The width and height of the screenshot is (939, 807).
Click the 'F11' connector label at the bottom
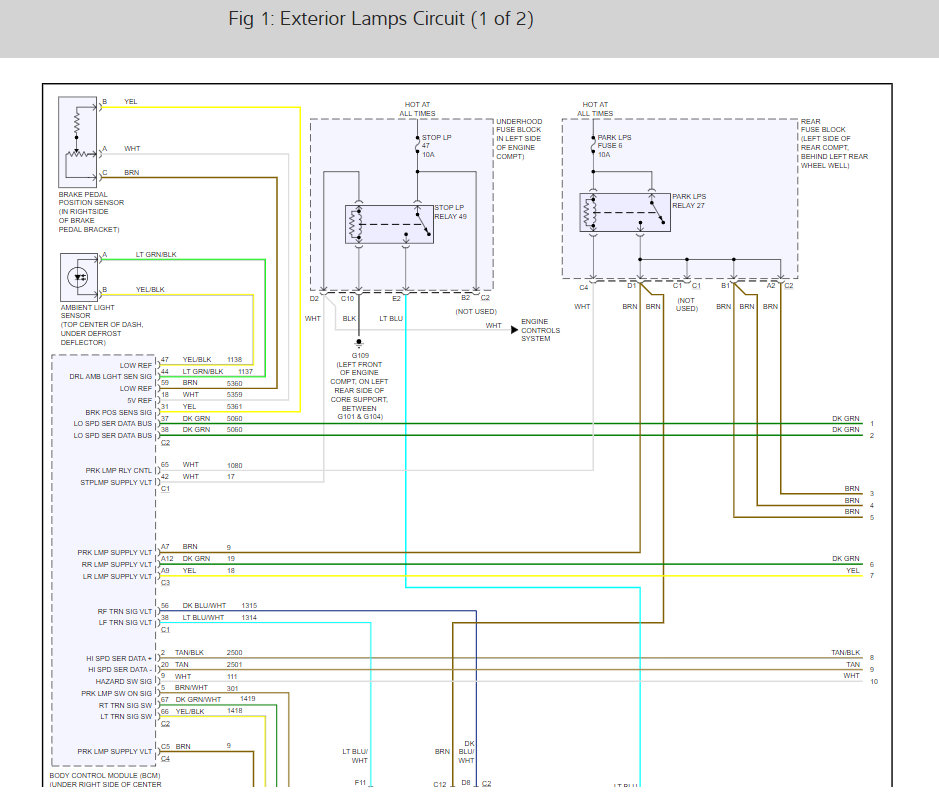(x=360, y=782)
